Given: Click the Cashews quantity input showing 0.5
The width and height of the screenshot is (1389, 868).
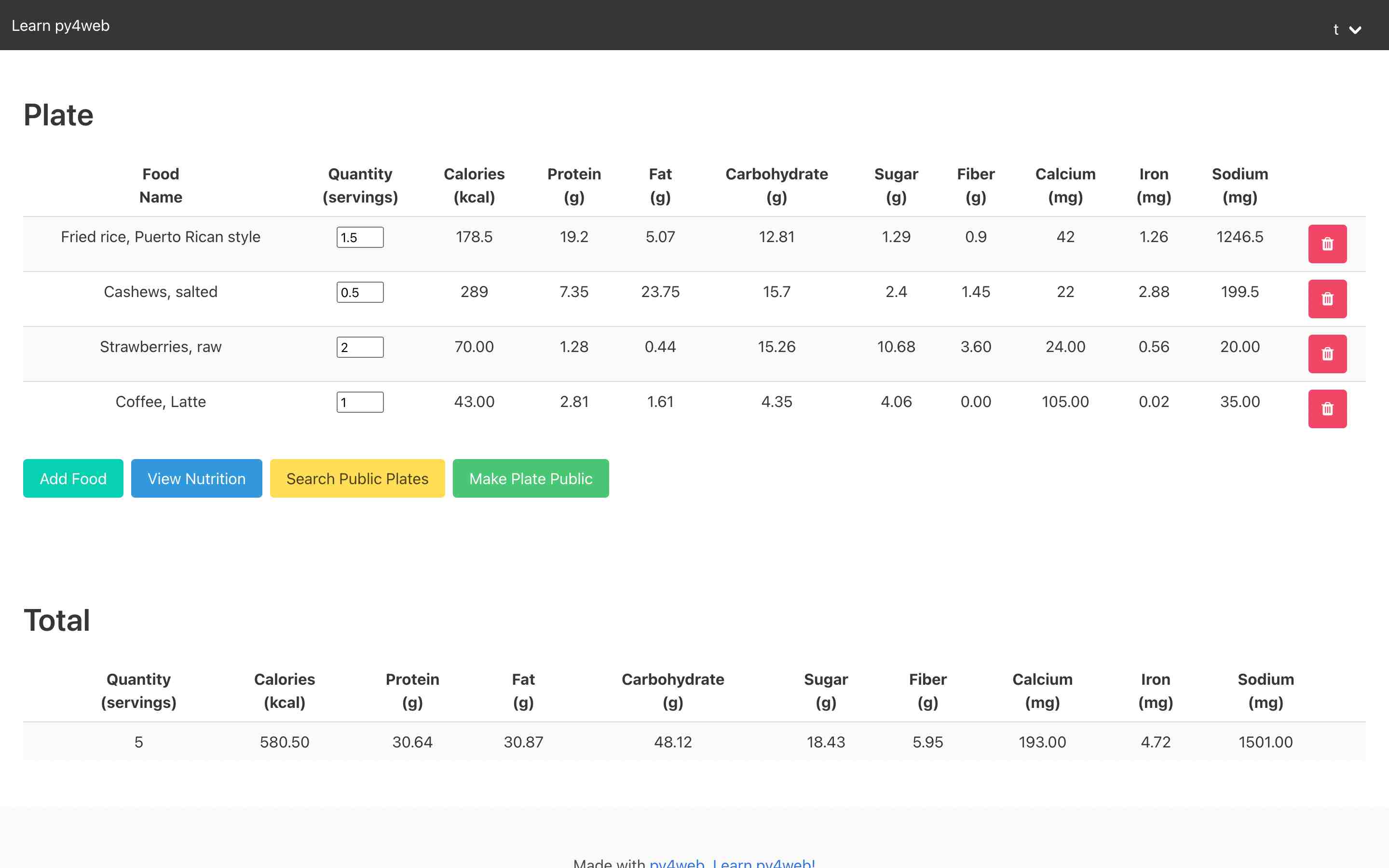Looking at the screenshot, I should pos(360,292).
